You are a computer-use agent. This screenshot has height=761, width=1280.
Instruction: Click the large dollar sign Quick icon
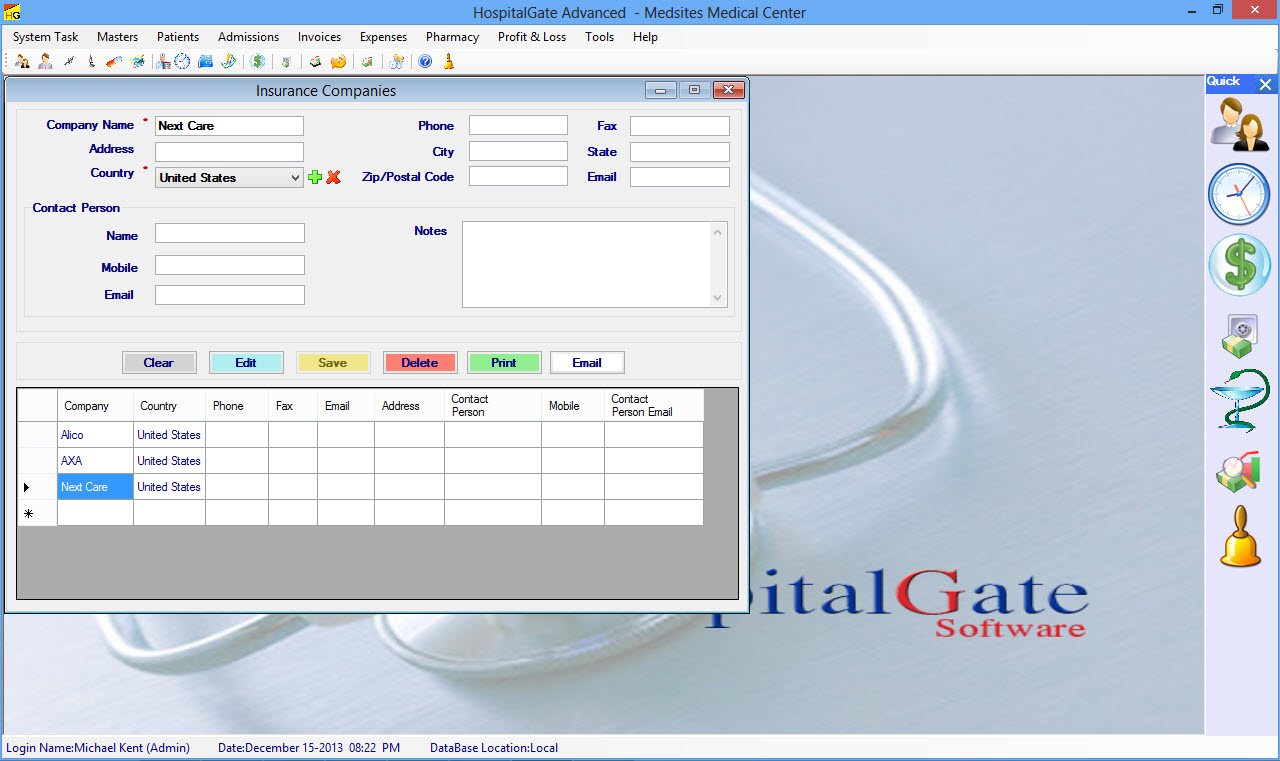coord(1239,265)
